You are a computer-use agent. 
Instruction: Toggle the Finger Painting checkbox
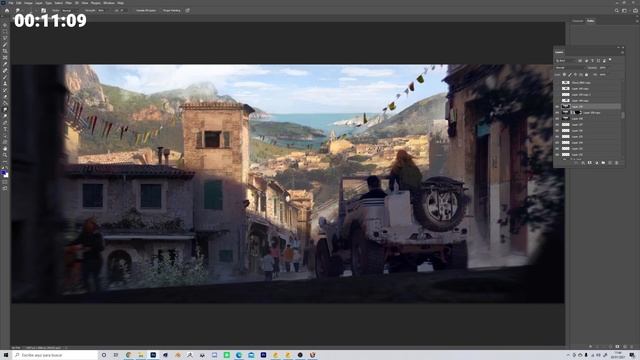(x=171, y=11)
